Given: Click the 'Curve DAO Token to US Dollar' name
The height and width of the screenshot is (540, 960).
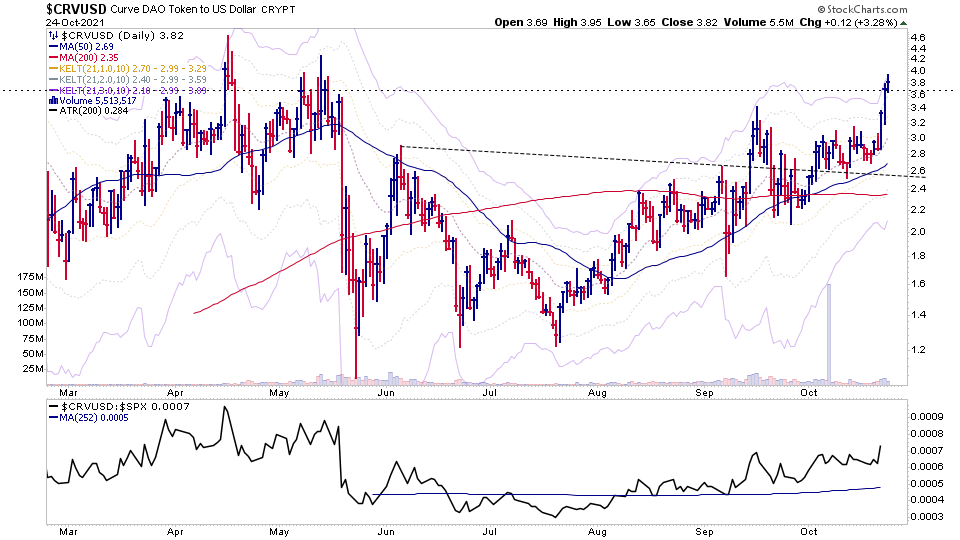Looking at the screenshot, I should pos(183,9).
